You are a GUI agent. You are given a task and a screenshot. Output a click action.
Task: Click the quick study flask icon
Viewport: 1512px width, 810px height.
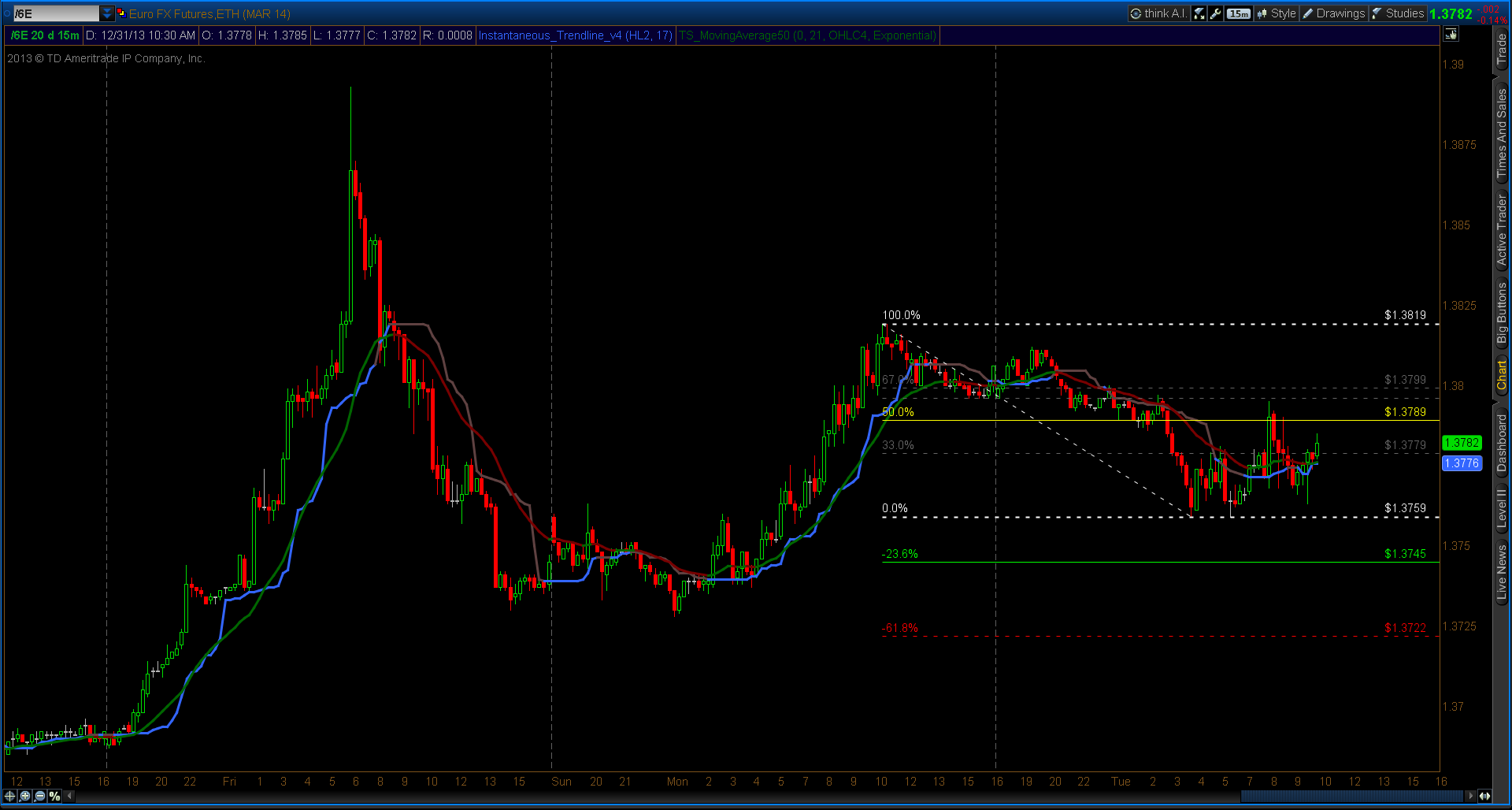1199,13
